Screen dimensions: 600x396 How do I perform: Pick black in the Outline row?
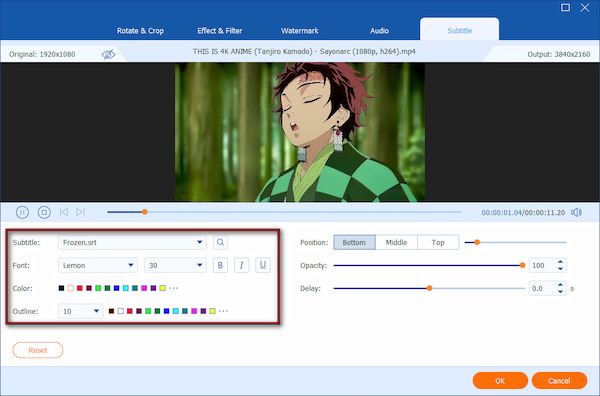click(x=111, y=311)
